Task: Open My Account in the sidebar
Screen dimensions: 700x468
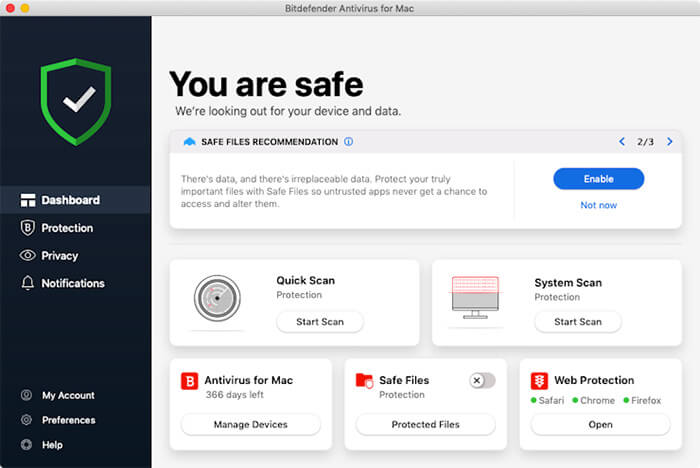Action: 68,395
